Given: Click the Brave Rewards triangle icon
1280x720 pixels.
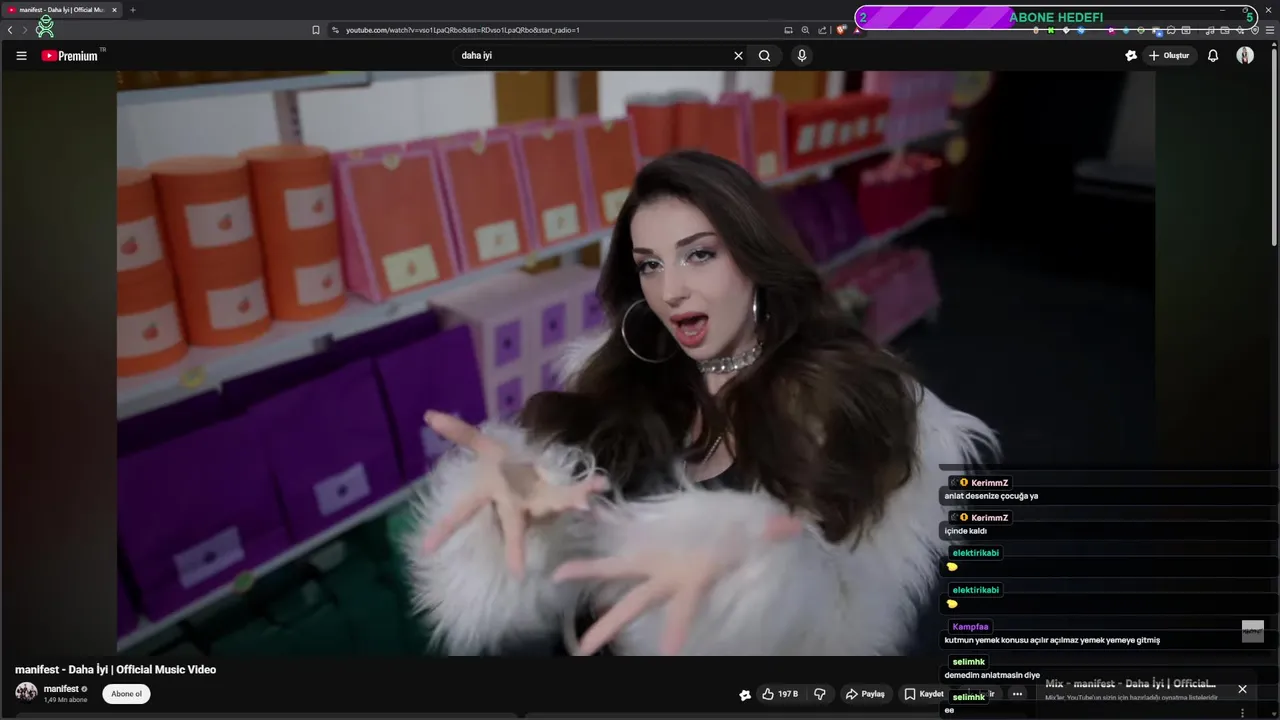Looking at the screenshot, I should (x=857, y=30).
